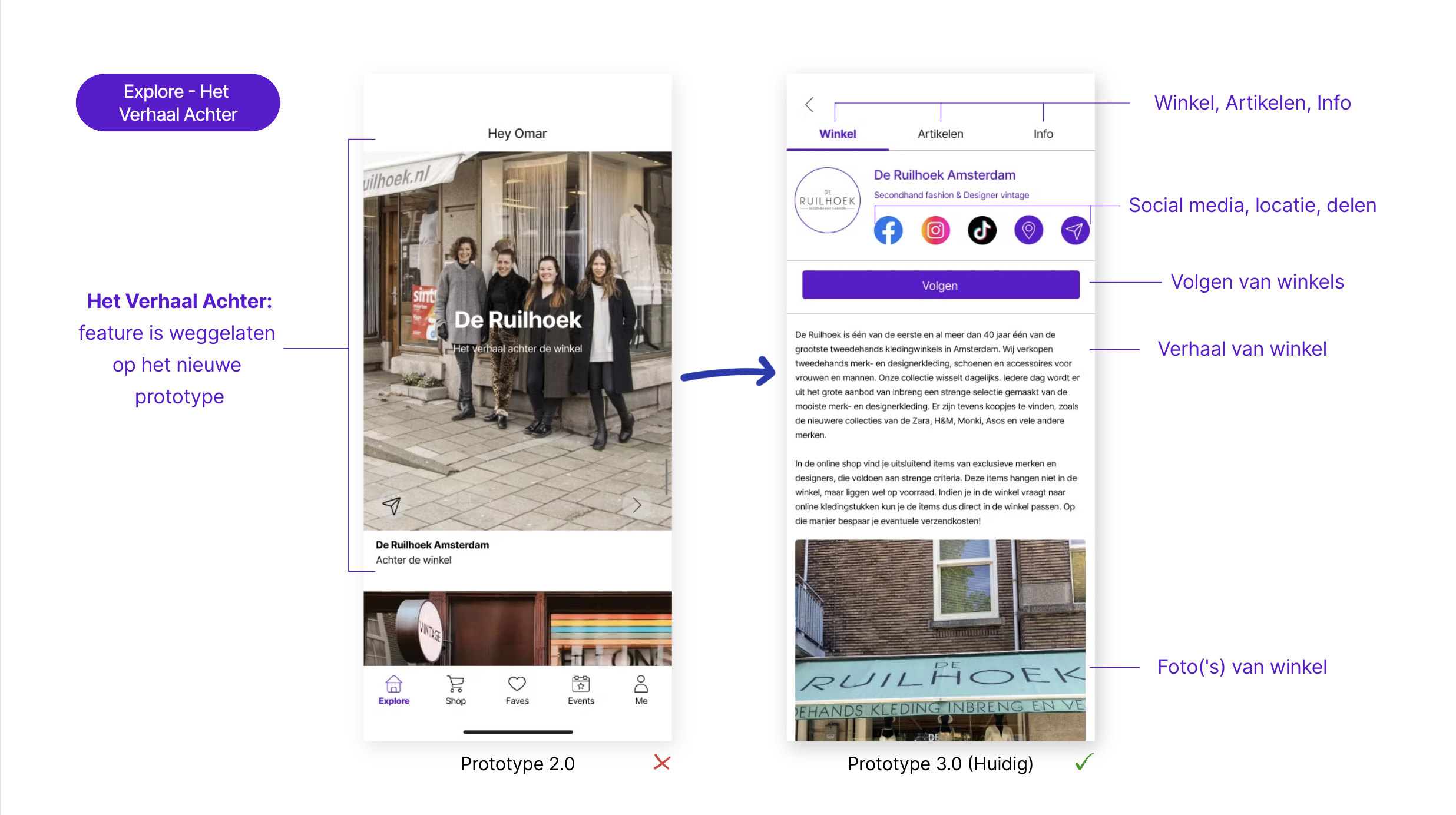Tap the purple share paper-plane icon
This screenshot has width=1456, height=815.
pos(1075,230)
